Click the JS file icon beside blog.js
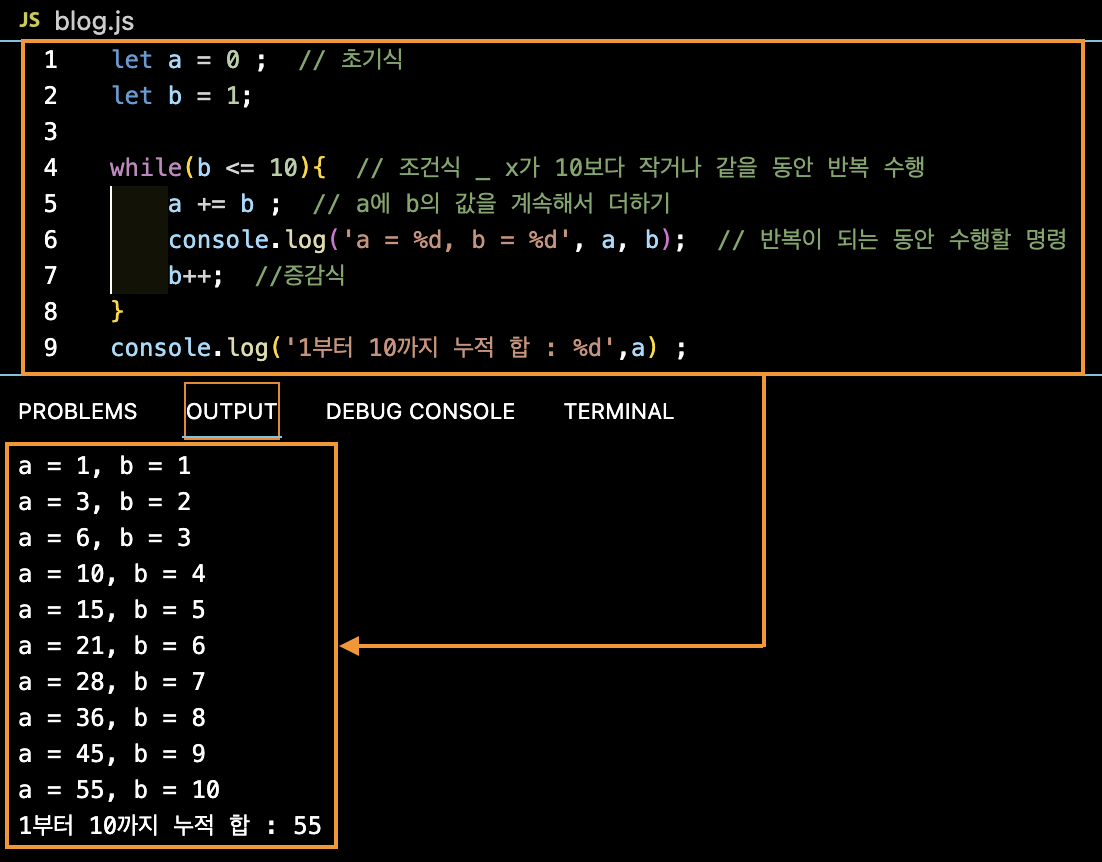 click(x=30, y=20)
